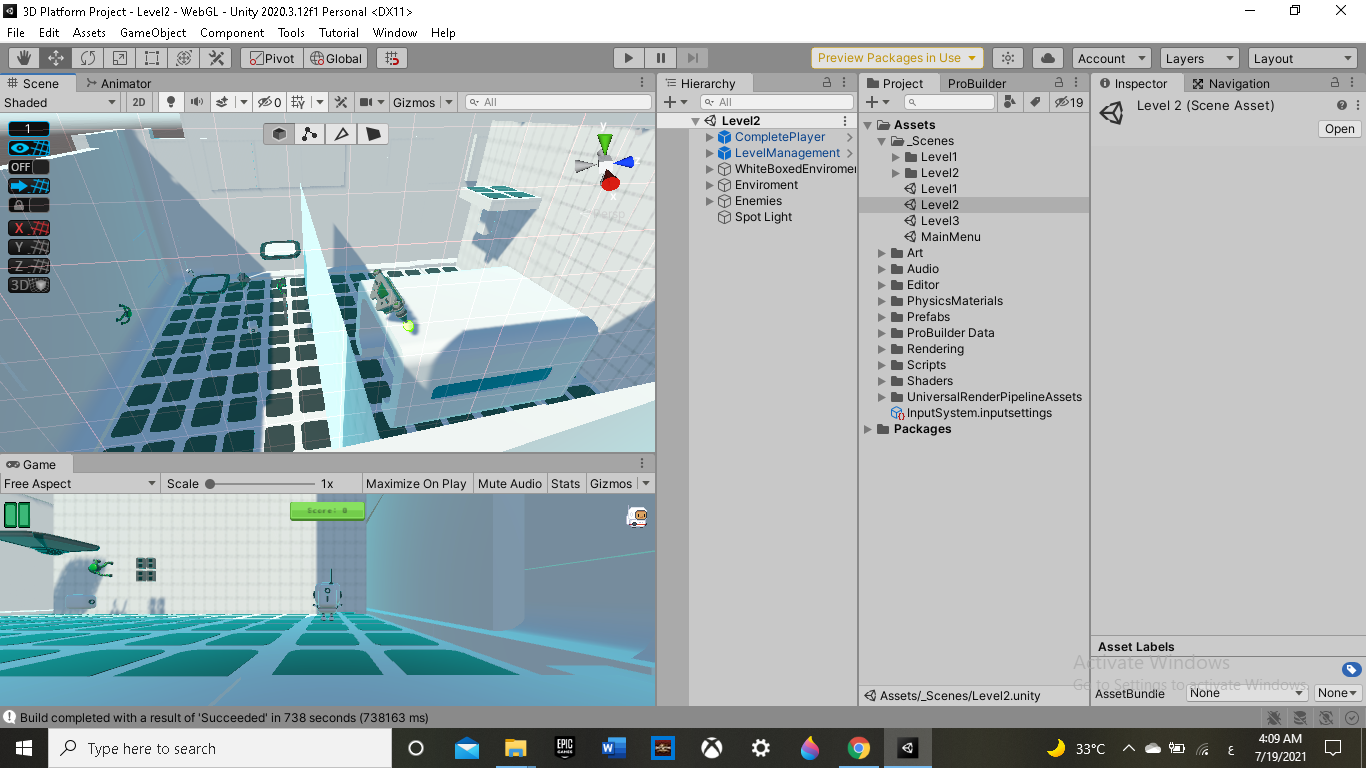Click the Hierarchy search field
The width and height of the screenshot is (1366, 768).
775,102
